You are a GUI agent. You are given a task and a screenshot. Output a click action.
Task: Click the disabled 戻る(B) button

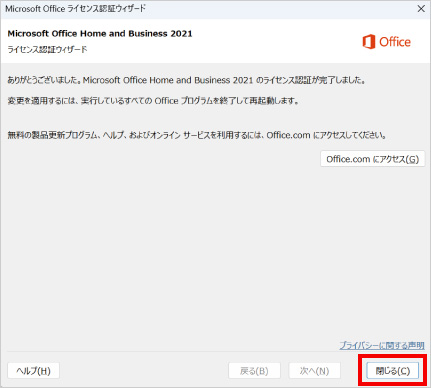pyautogui.click(x=254, y=371)
